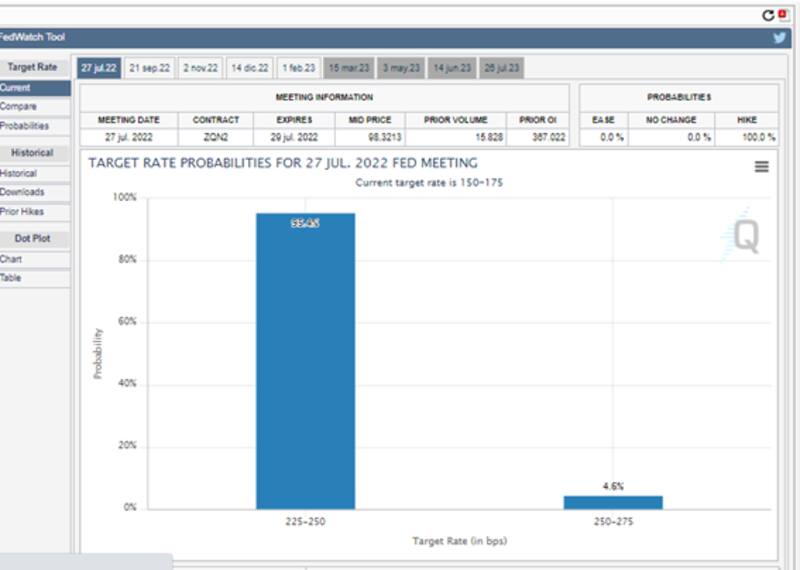Select Prior Hikes in the sidebar

(22, 212)
